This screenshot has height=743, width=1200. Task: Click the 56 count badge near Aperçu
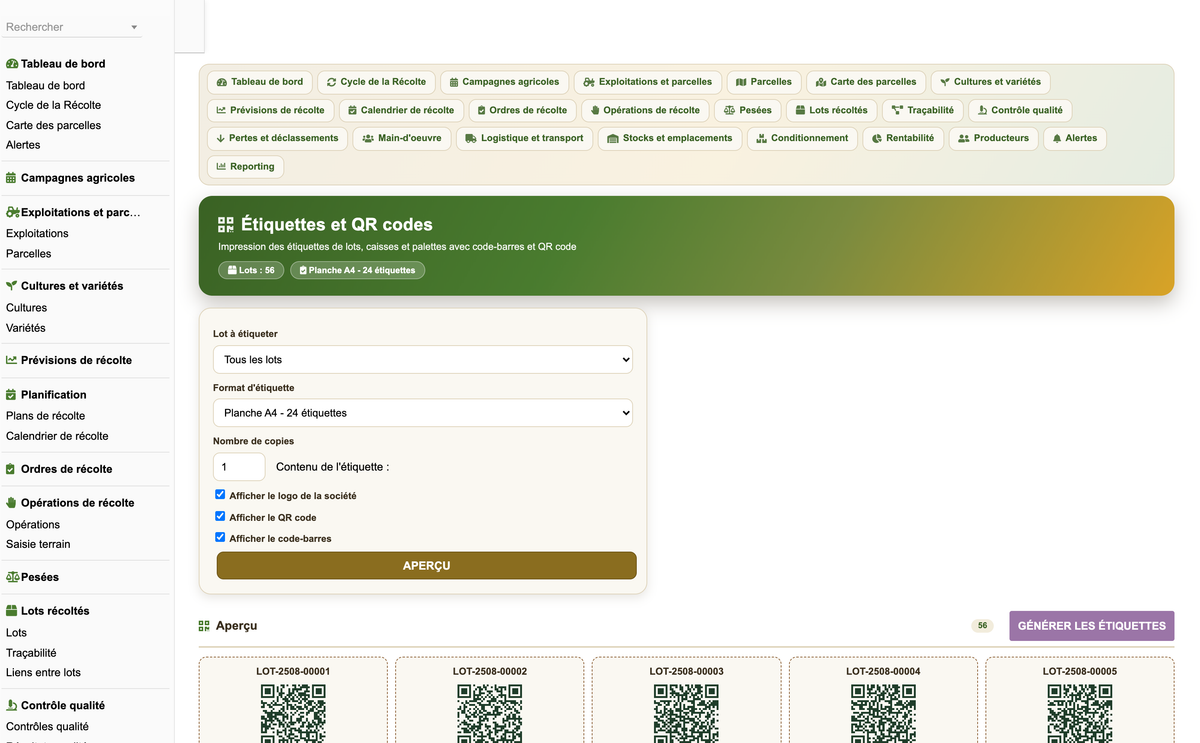tap(982, 626)
